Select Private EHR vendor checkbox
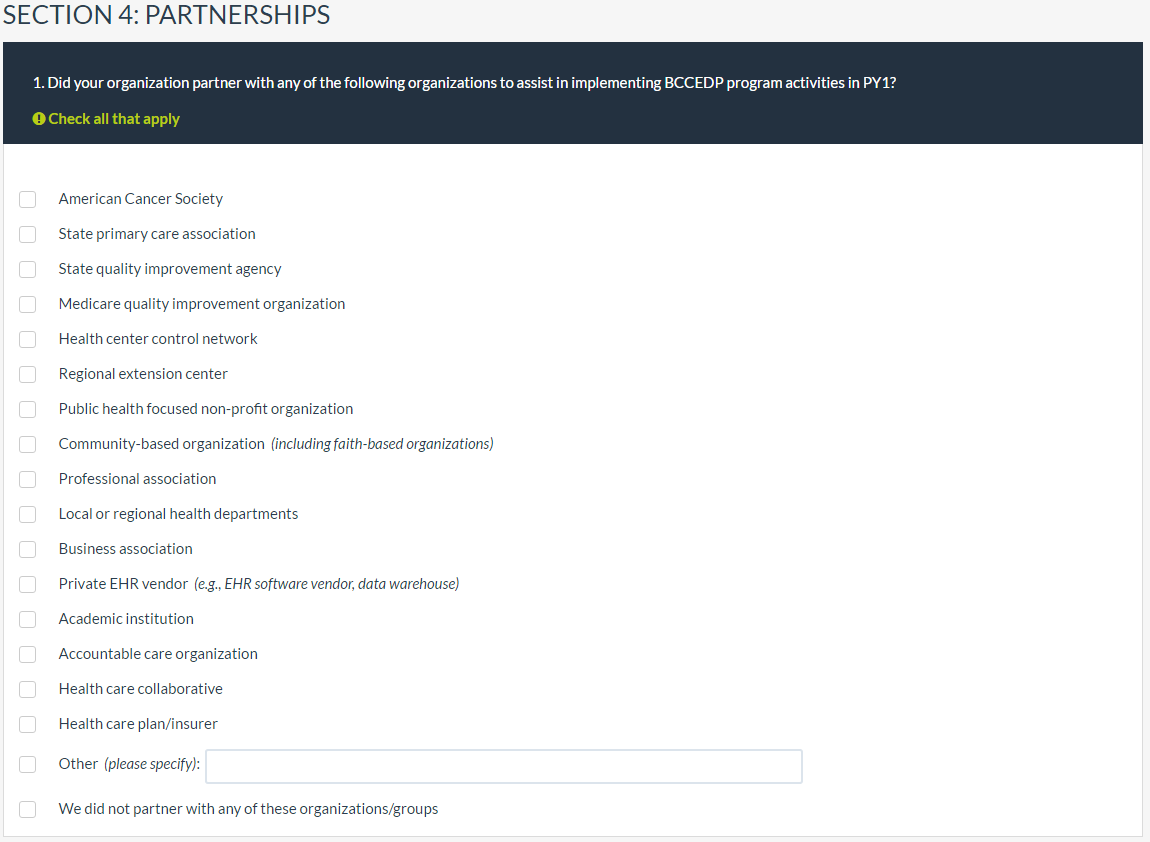 click(28, 584)
